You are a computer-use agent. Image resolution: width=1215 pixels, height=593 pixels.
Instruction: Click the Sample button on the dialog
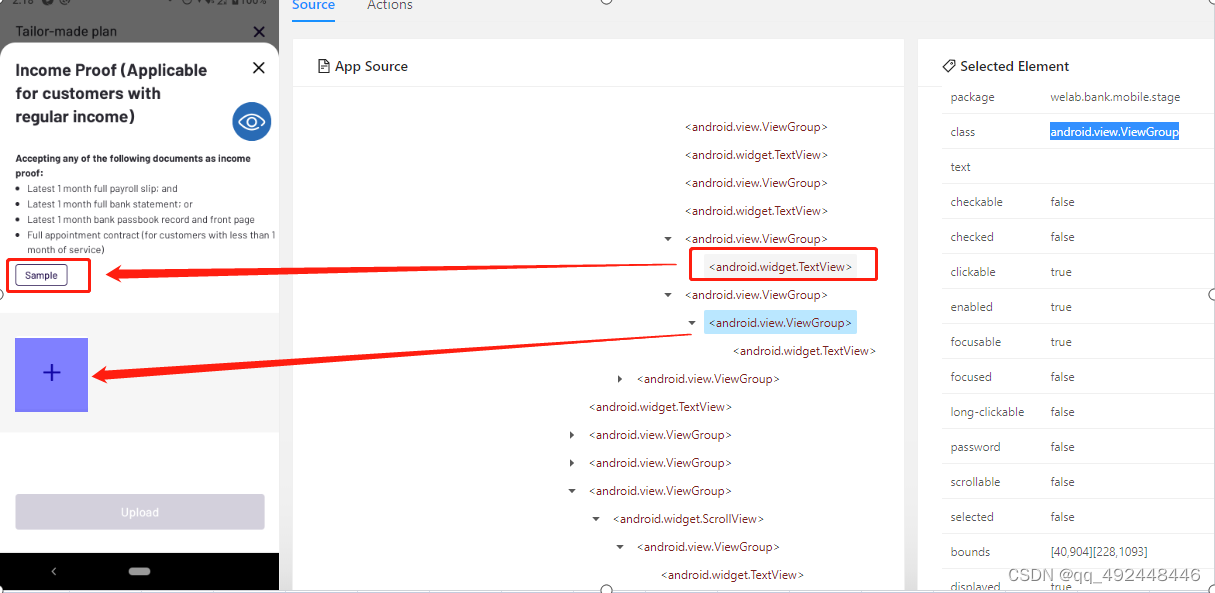click(40, 274)
